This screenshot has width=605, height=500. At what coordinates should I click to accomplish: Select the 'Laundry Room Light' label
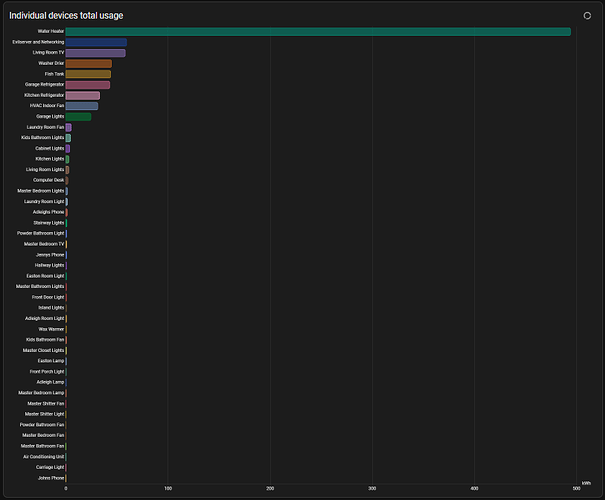[x=44, y=202]
